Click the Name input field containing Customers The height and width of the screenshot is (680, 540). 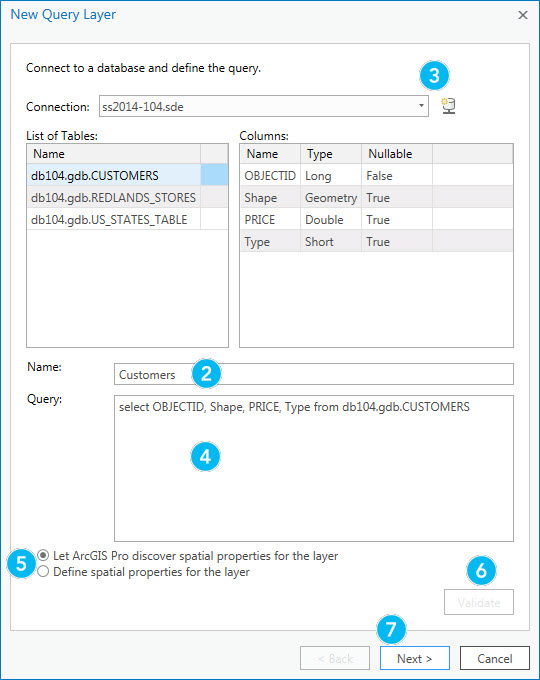(x=314, y=374)
